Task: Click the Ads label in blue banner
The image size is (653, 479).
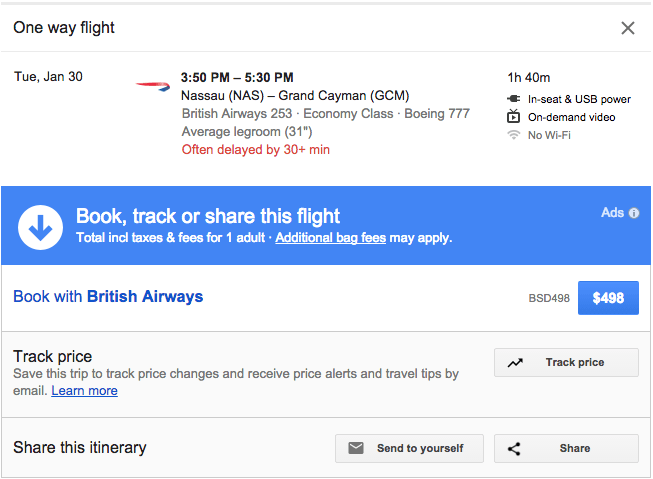Action: [x=612, y=212]
